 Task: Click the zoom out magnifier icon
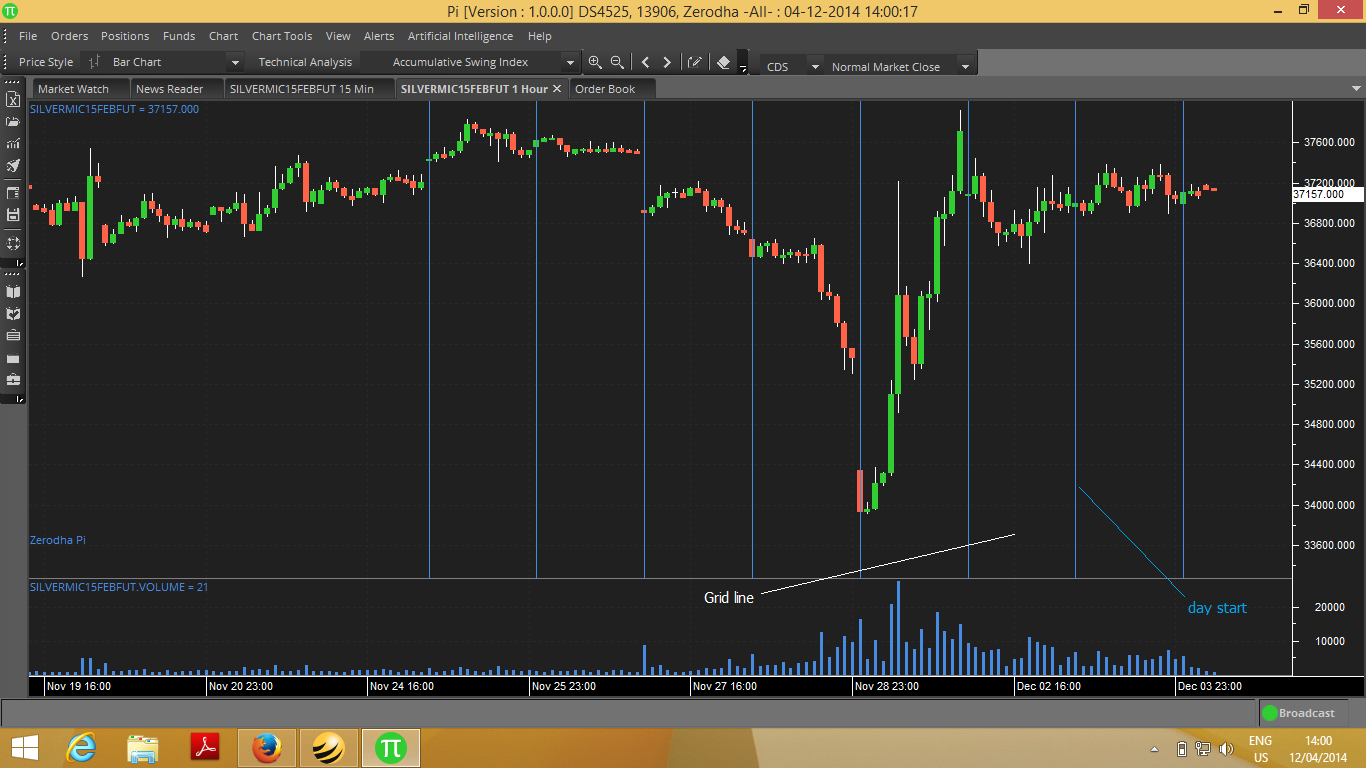pyautogui.click(x=617, y=62)
